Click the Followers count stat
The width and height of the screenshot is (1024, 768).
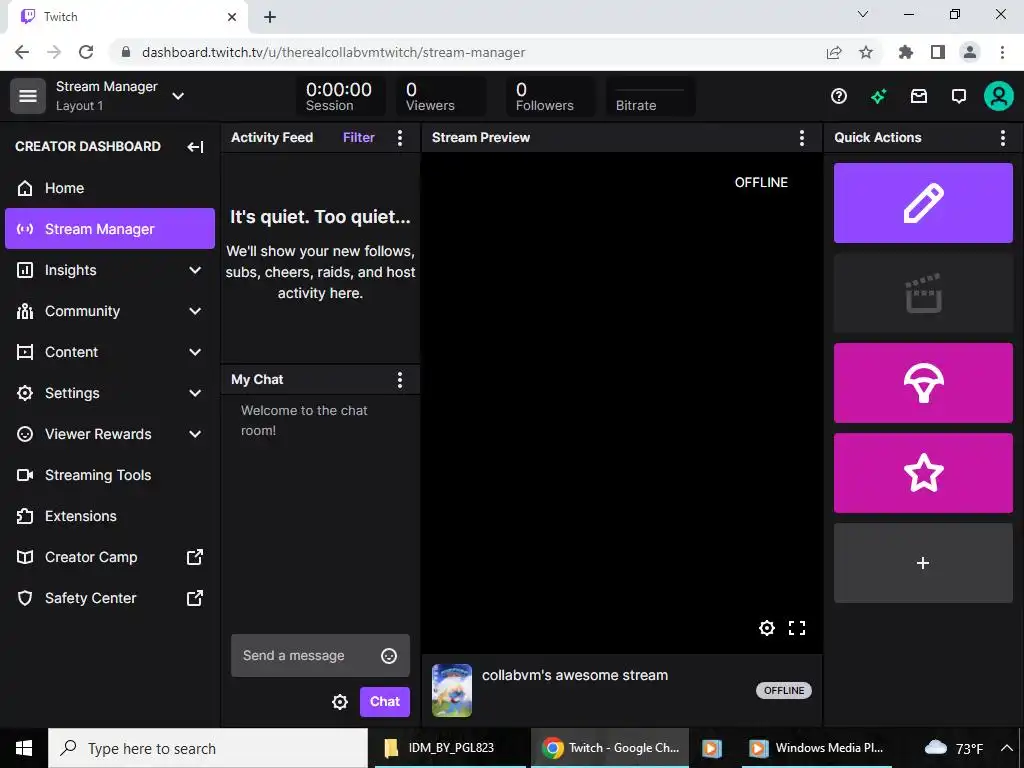(x=550, y=96)
